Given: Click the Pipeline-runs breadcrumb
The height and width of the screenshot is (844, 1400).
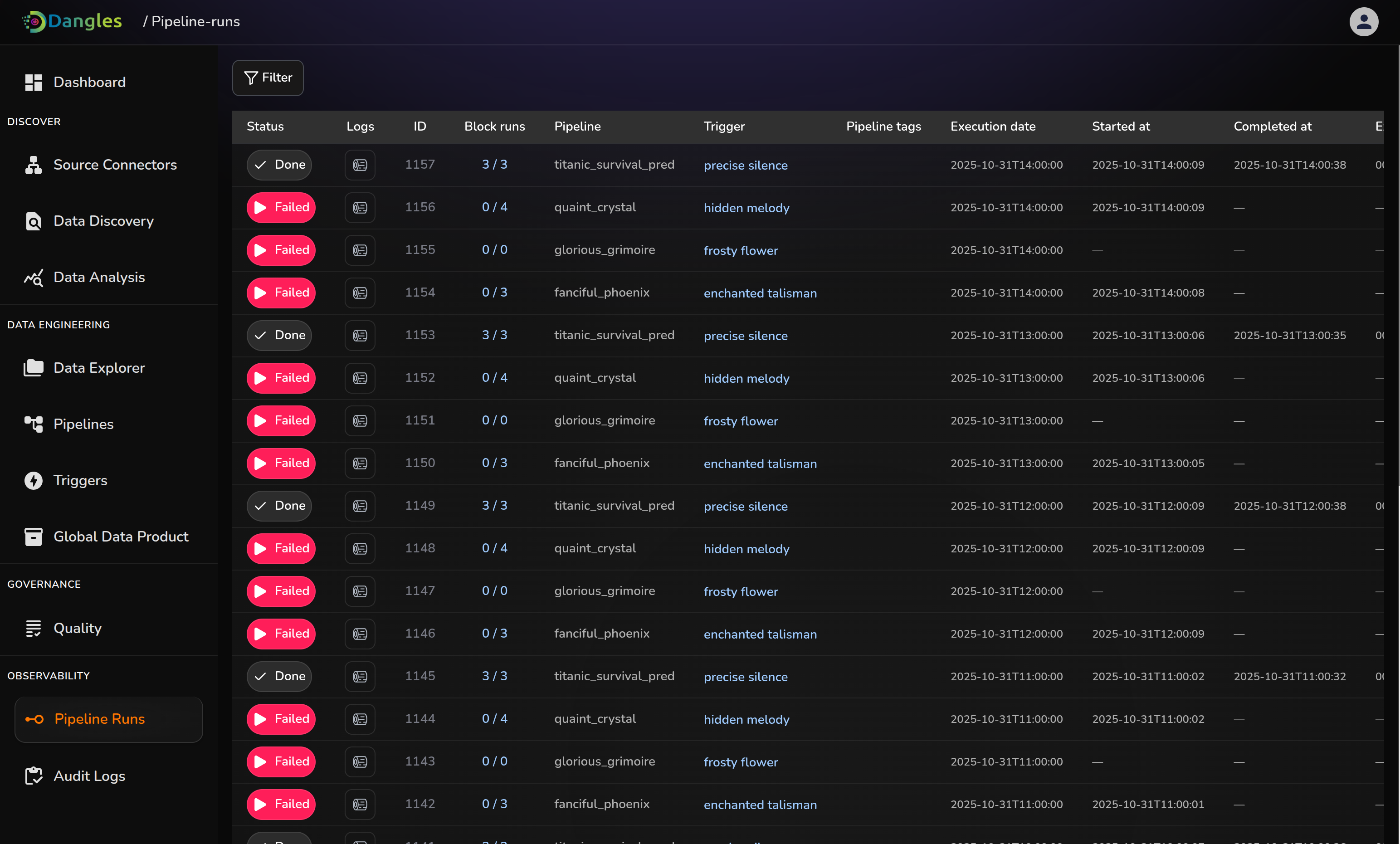Looking at the screenshot, I should pyautogui.click(x=195, y=22).
